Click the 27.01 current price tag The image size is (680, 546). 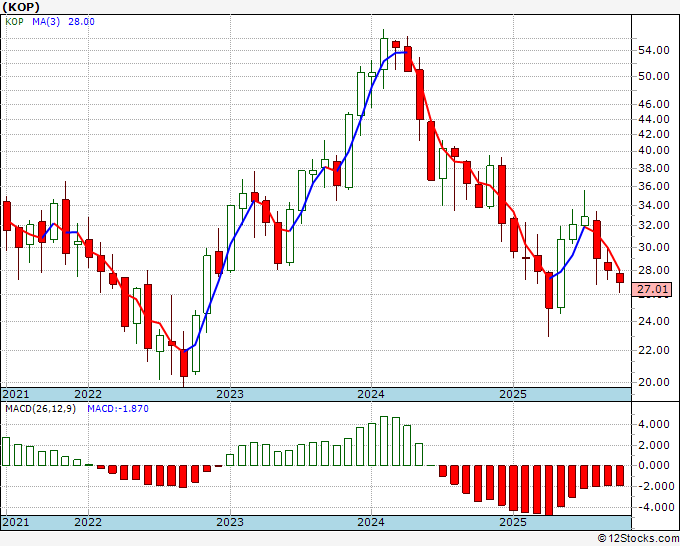(652, 289)
